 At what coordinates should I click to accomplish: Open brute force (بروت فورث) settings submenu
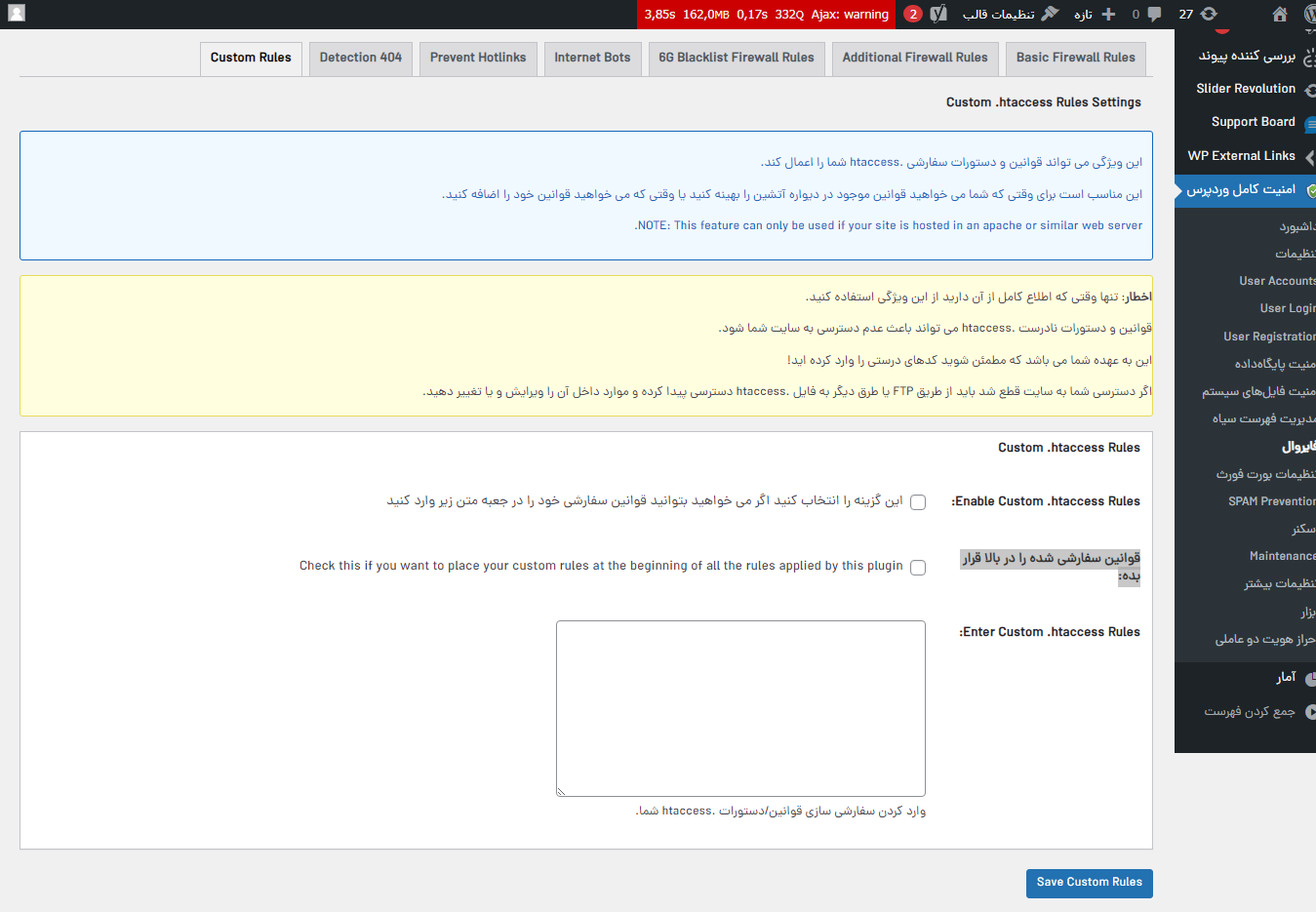[1265, 474]
